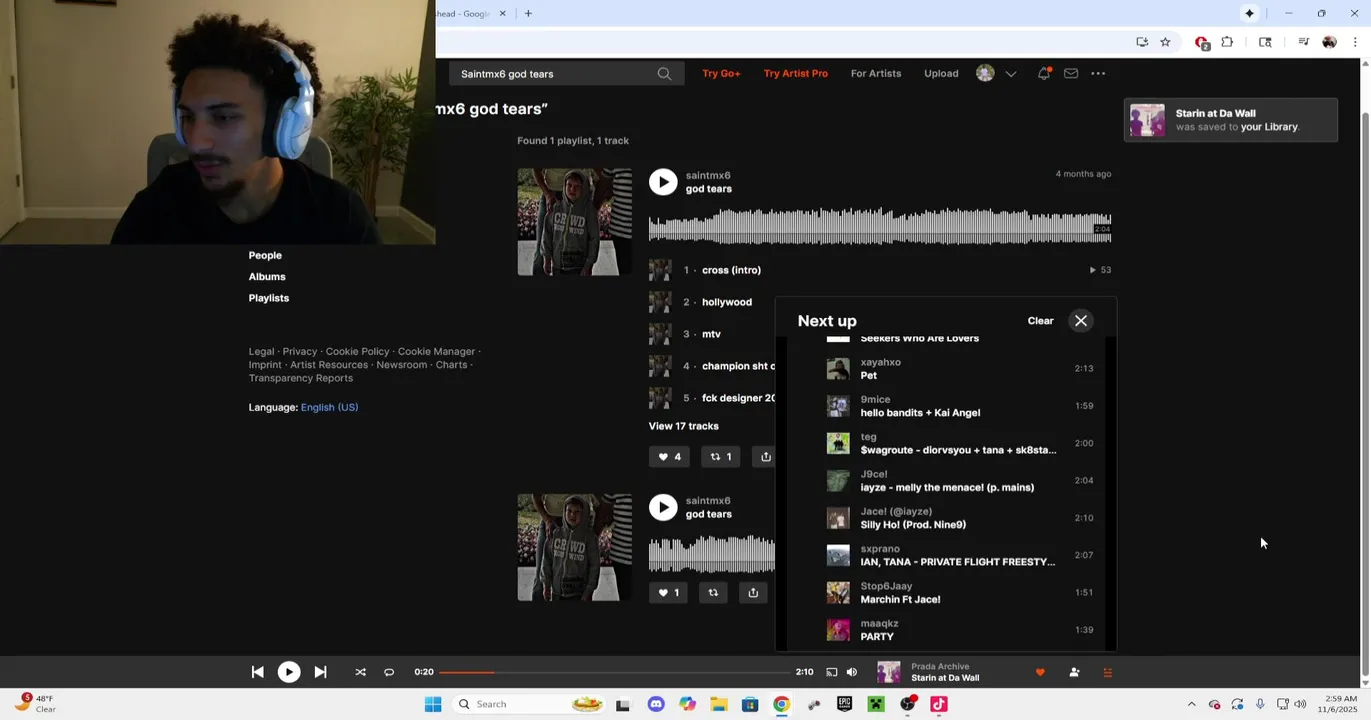Open the notifications bell
1371x720 pixels.
coord(1044,74)
